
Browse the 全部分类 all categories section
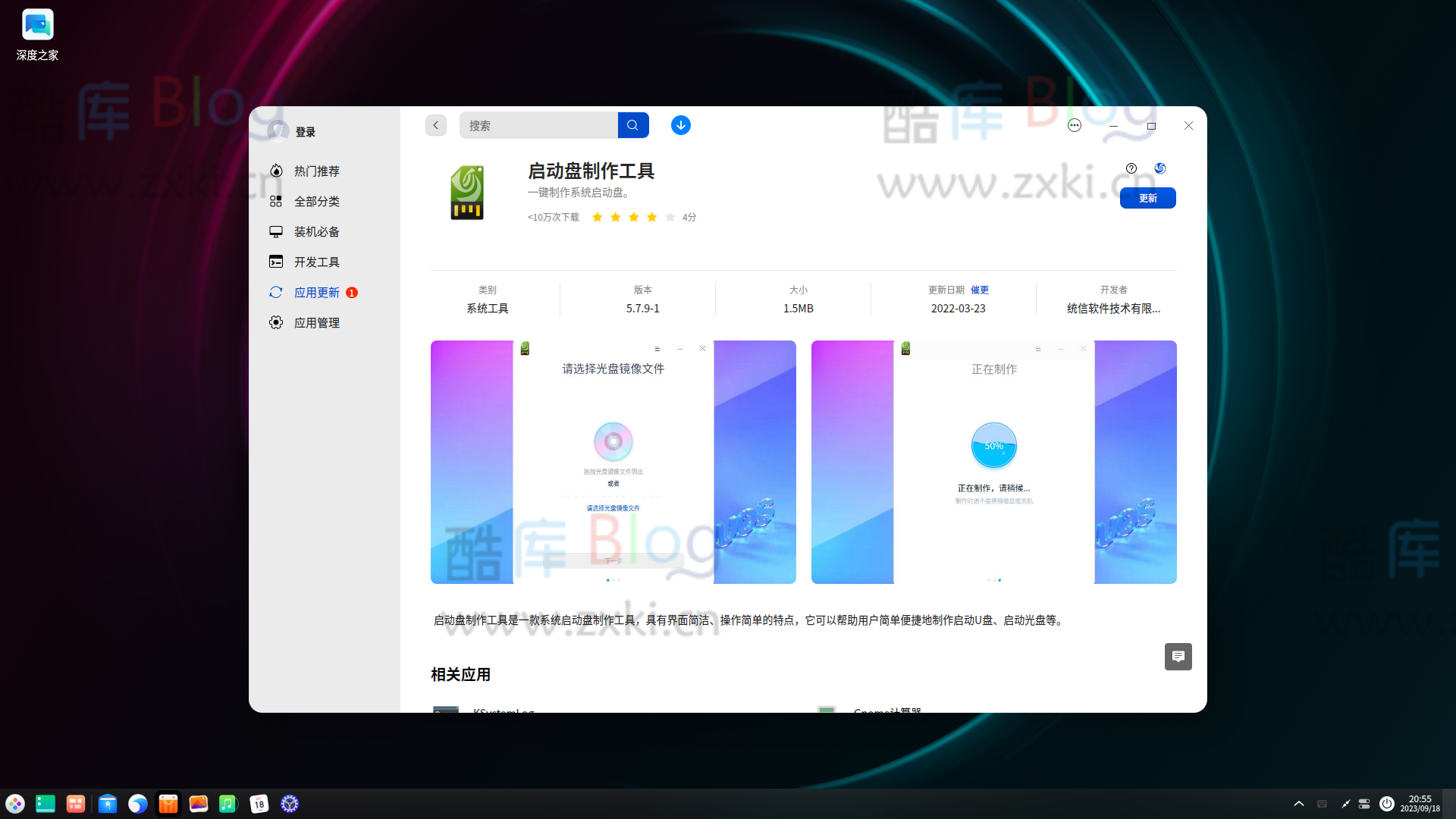tap(316, 201)
